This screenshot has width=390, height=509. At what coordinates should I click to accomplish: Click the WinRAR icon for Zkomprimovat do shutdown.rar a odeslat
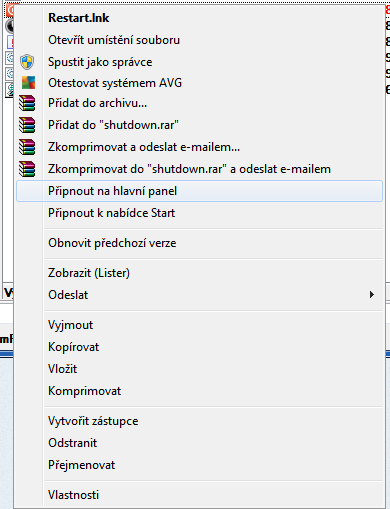point(27,169)
